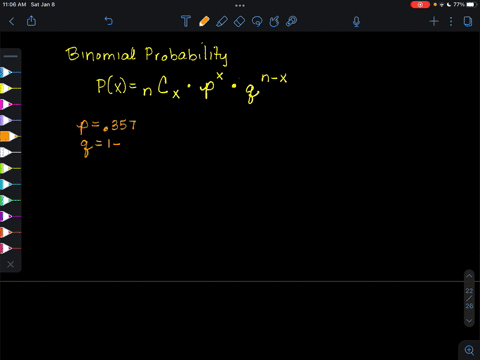
Task: Choose the lavender pen preset
Action: coord(10,120)
